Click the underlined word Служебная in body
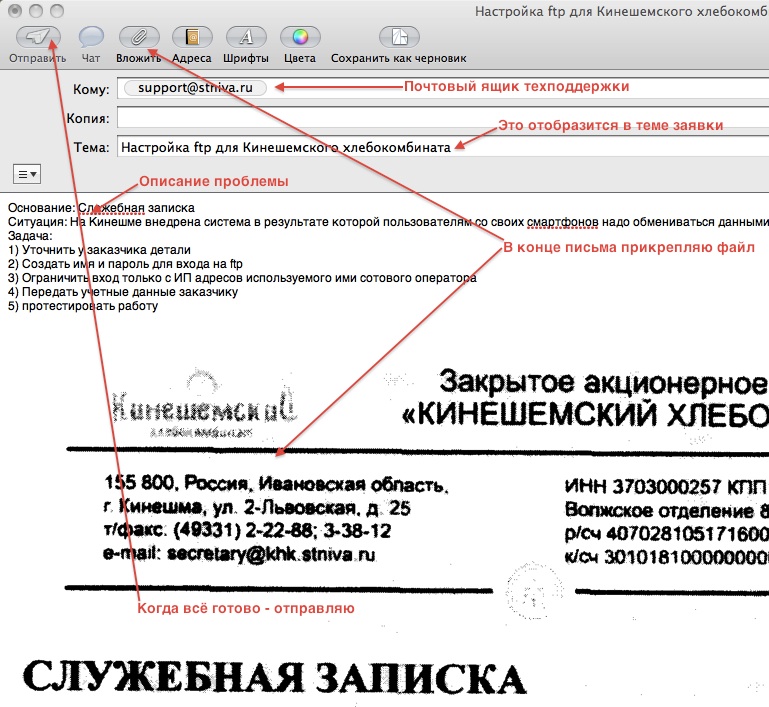This screenshot has height=707, width=769. click(112, 208)
